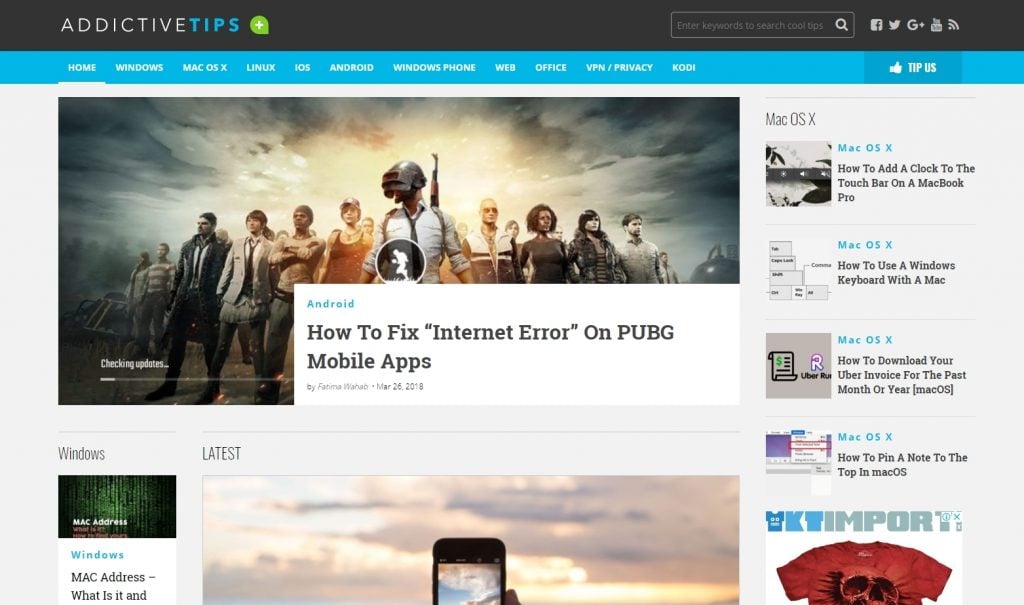Click the green plus logo icon

pyautogui.click(x=260, y=25)
